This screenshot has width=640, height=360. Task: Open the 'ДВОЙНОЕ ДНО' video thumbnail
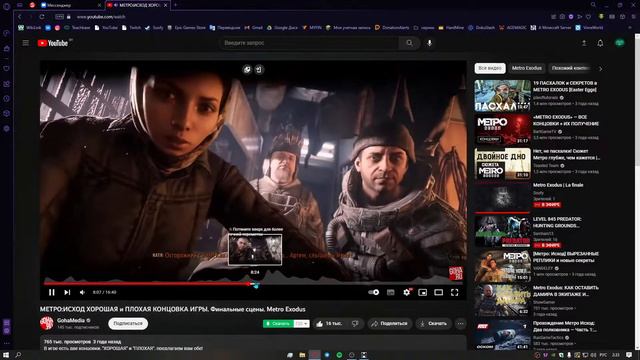(x=502, y=164)
